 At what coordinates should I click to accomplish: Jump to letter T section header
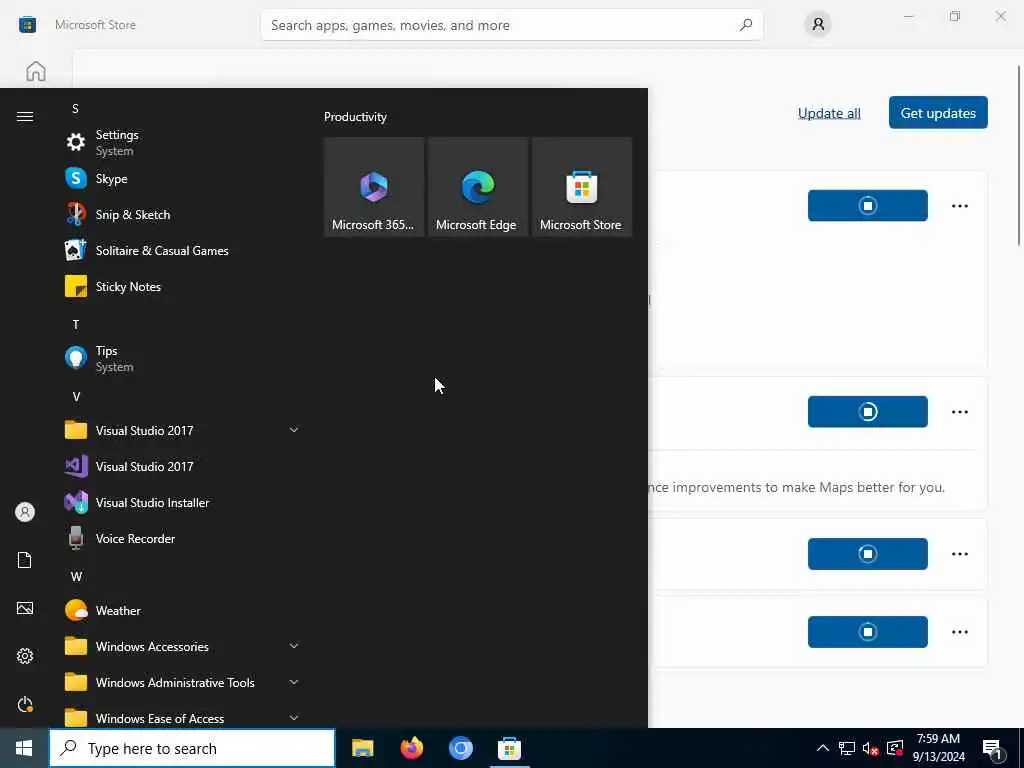pos(76,325)
